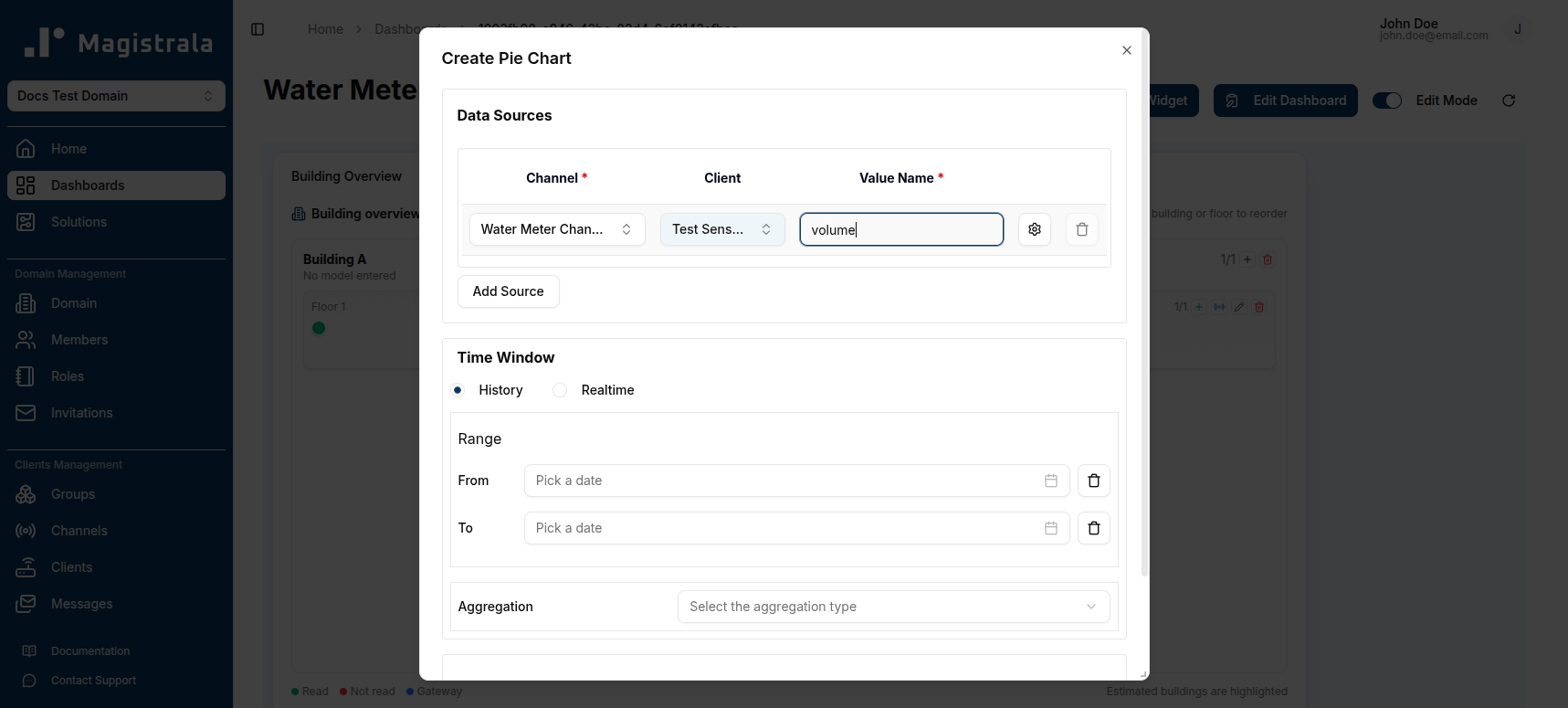Close the Create Pie Chart dialog
The height and width of the screenshot is (708, 1568).
coord(1127,50)
